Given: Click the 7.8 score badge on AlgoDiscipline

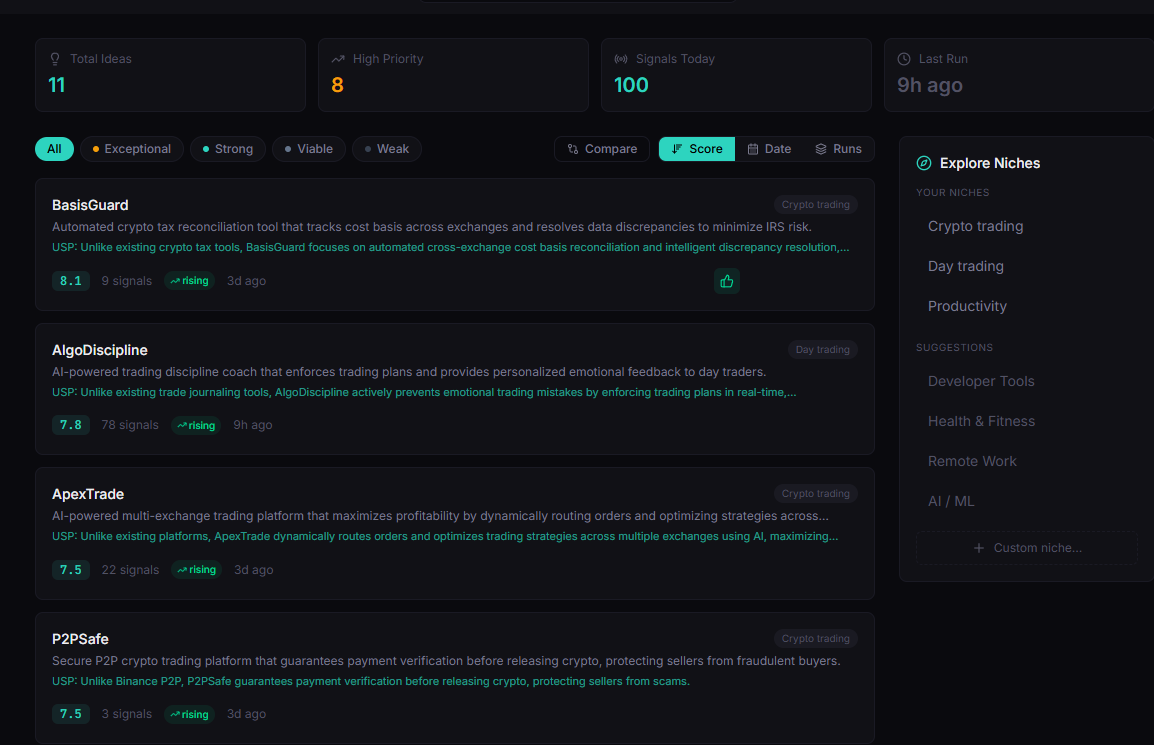Looking at the screenshot, I should point(71,425).
